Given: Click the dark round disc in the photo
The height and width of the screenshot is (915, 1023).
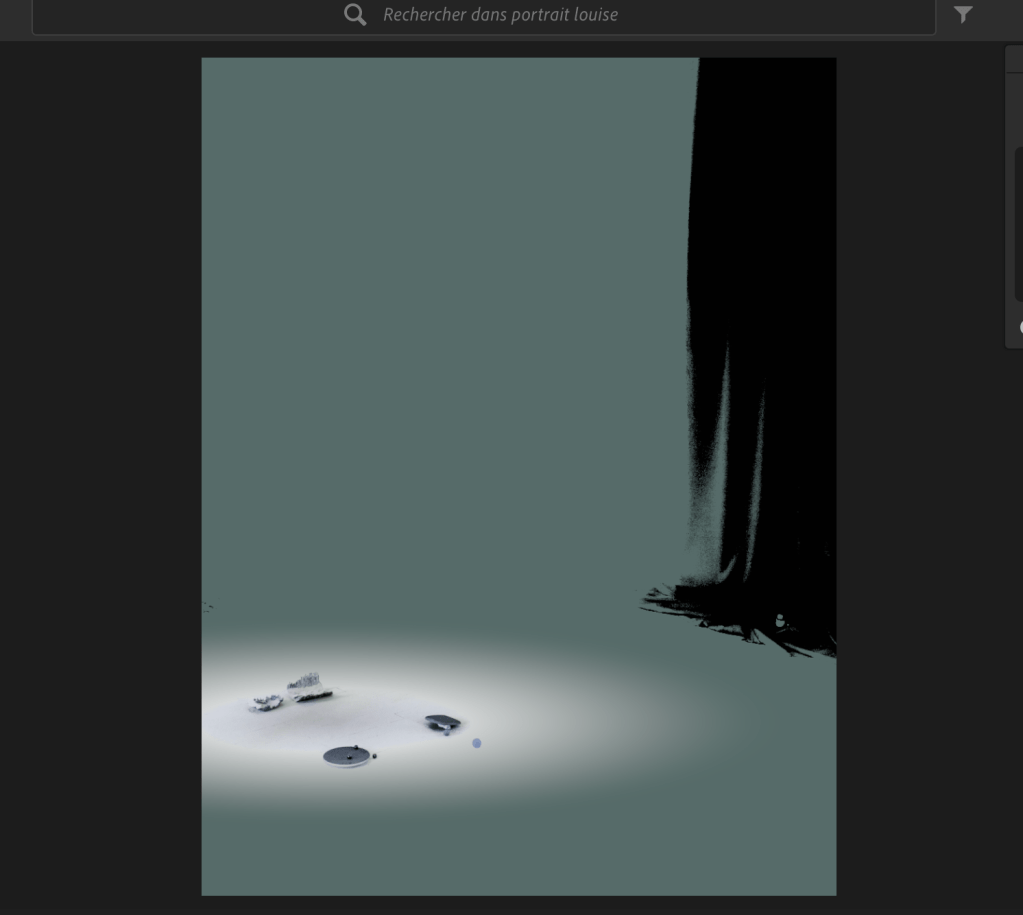Looking at the screenshot, I should (346, 756).
